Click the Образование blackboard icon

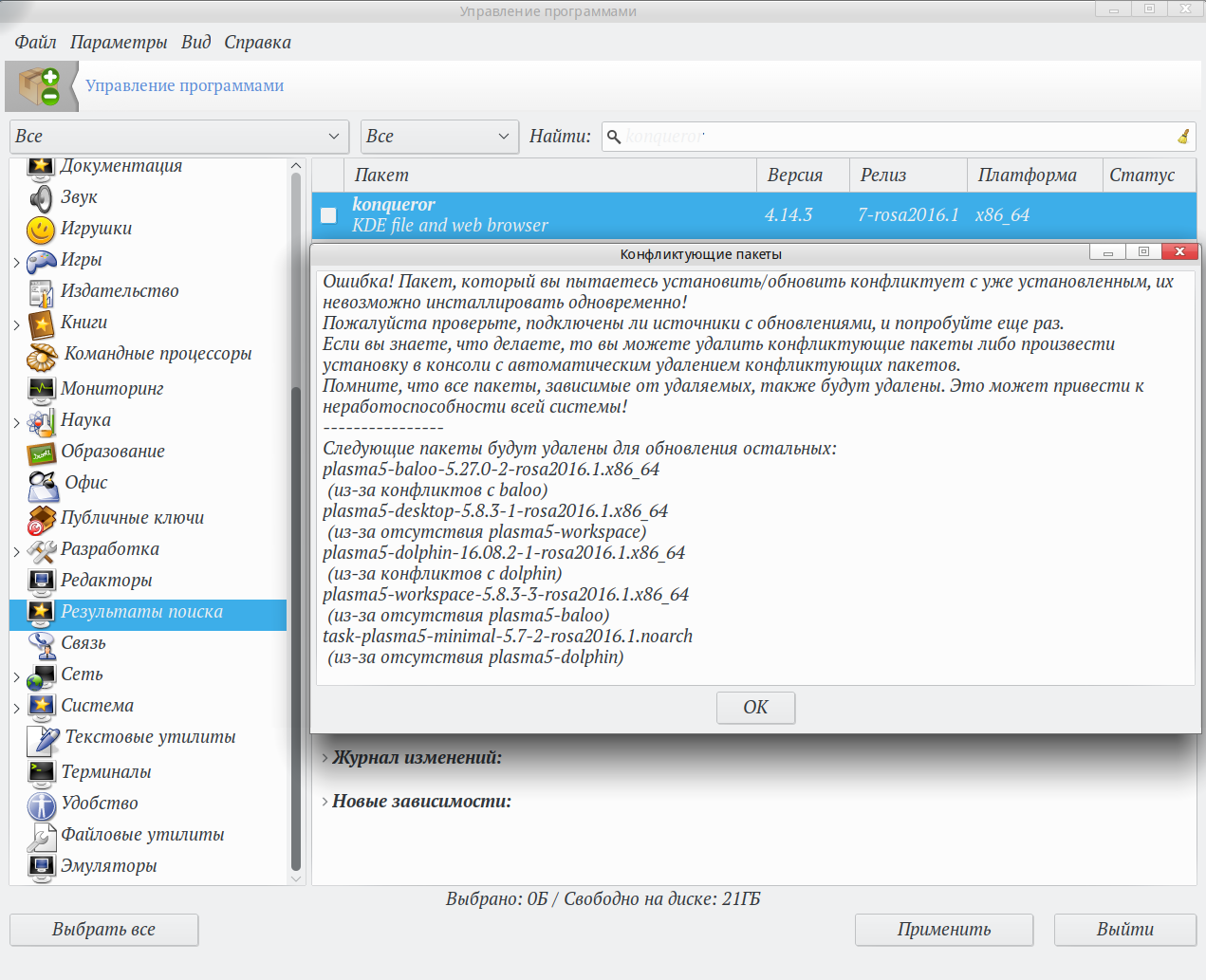point(41,453)
